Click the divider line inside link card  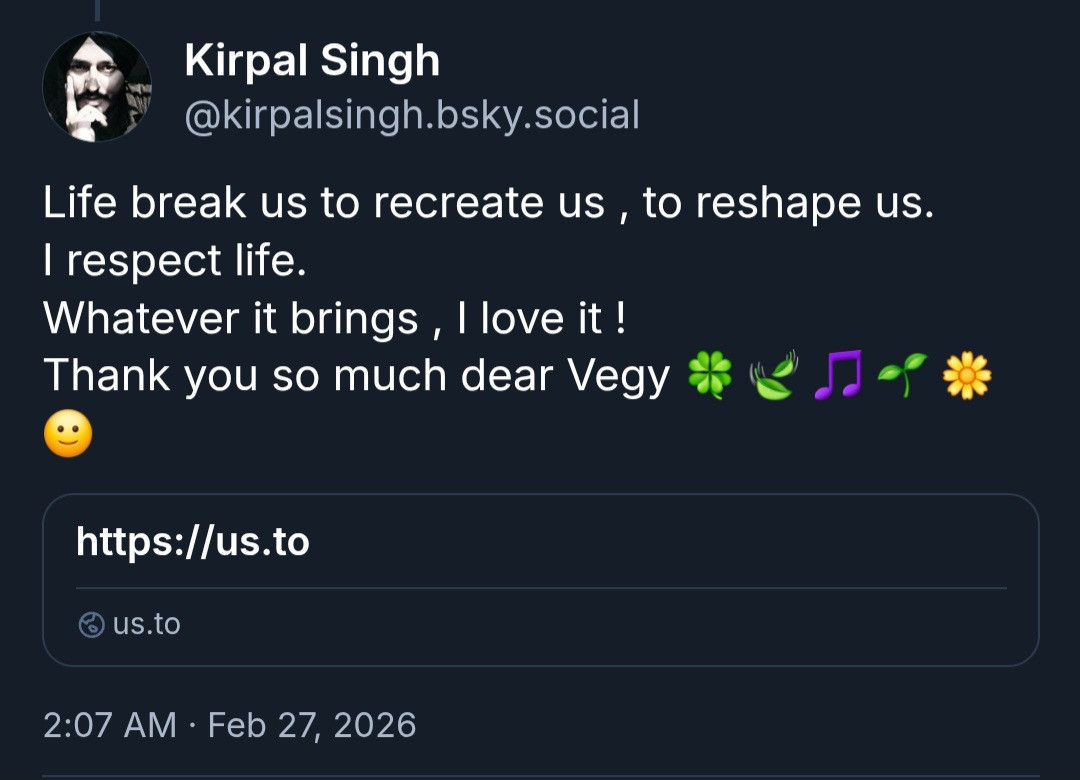540,588
